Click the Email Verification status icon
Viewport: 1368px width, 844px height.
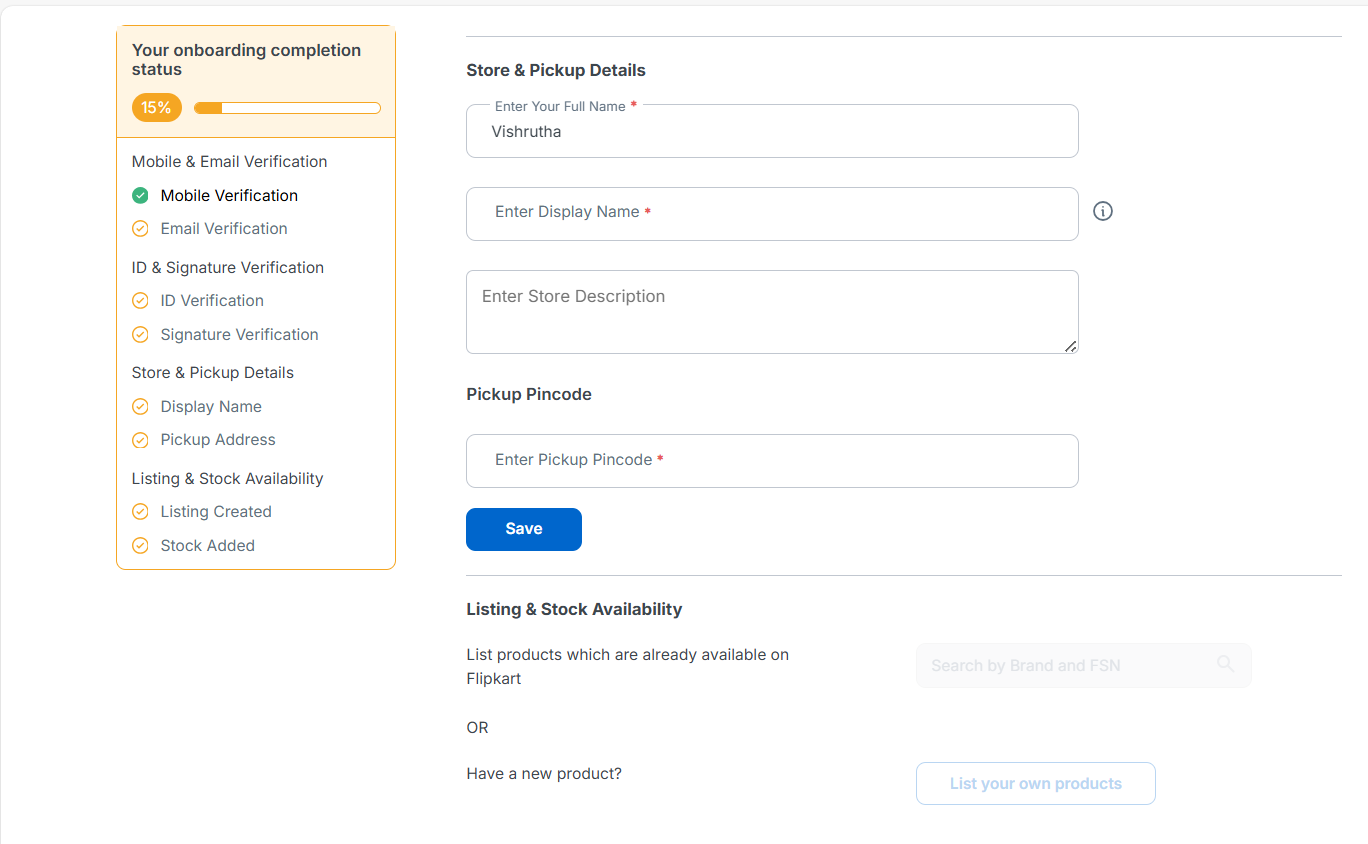[140, 229]
